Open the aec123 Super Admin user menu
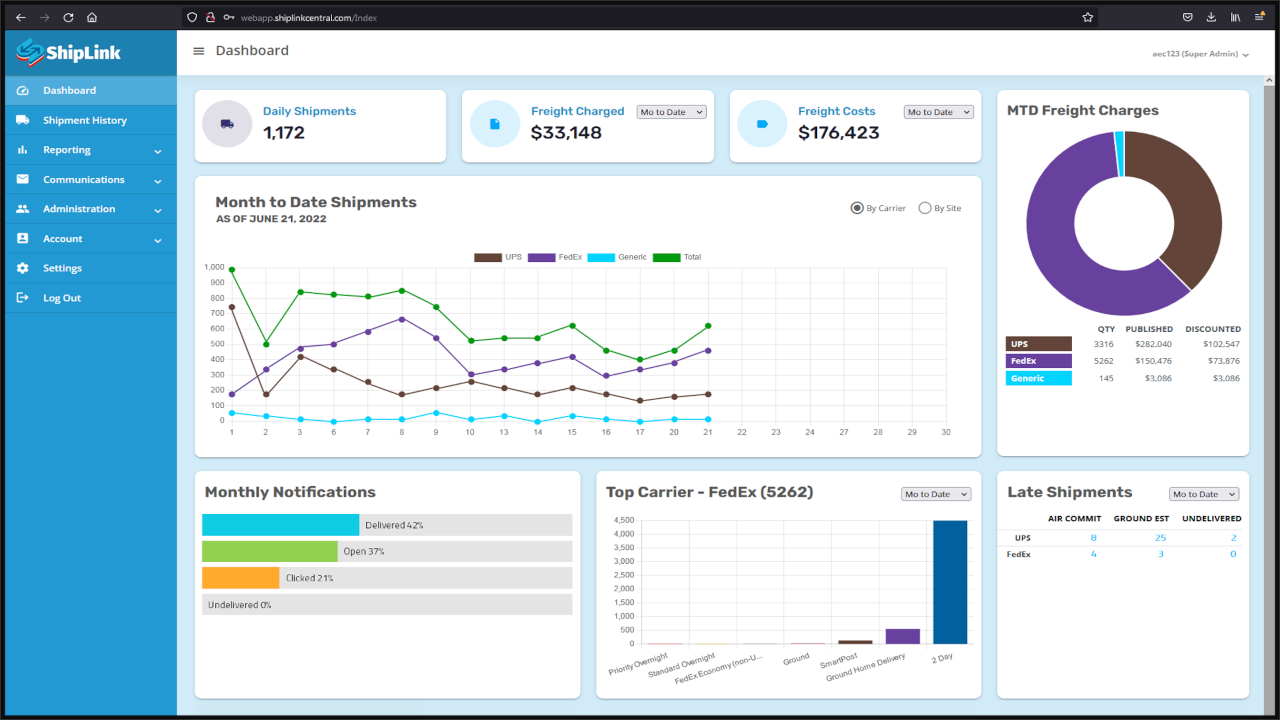The width and height of the screenshot is (1280, 720). 1201,54
